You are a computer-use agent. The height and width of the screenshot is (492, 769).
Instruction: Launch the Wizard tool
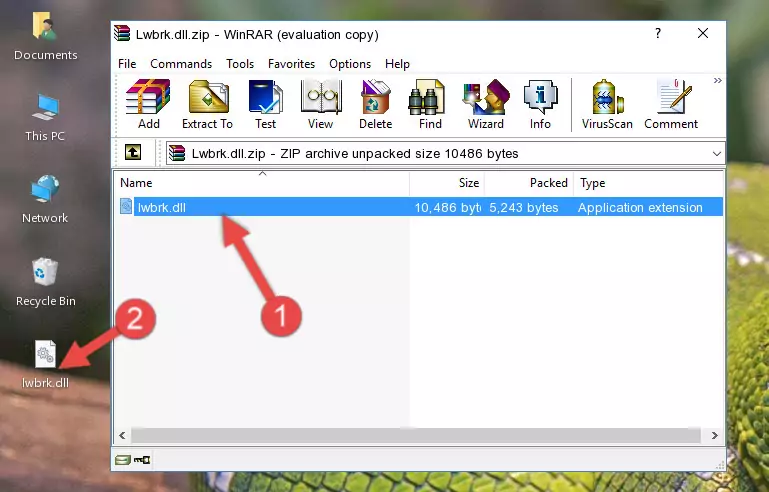point(486,104)
